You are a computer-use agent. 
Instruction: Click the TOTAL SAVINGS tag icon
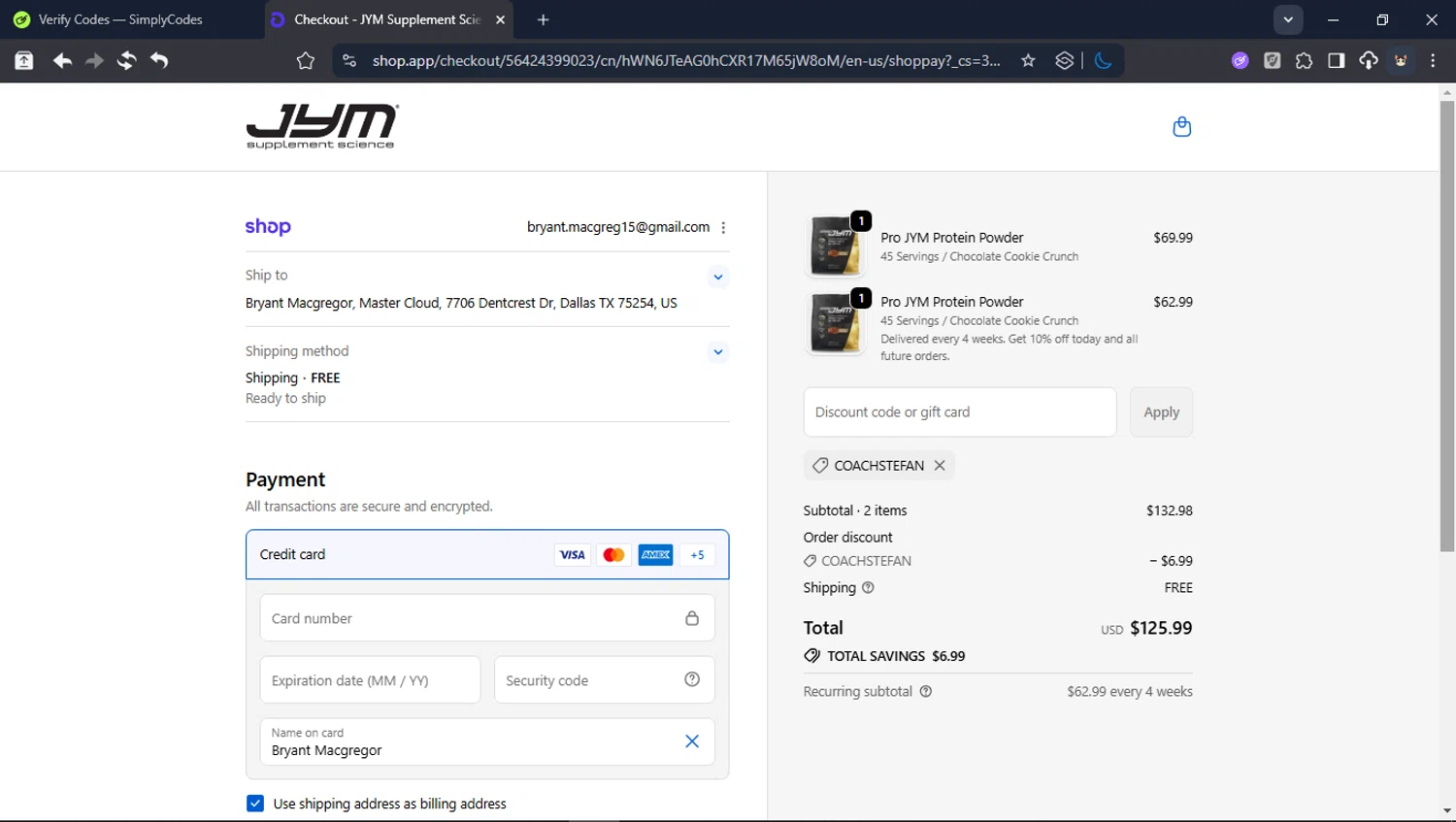(x=812, y=656)
